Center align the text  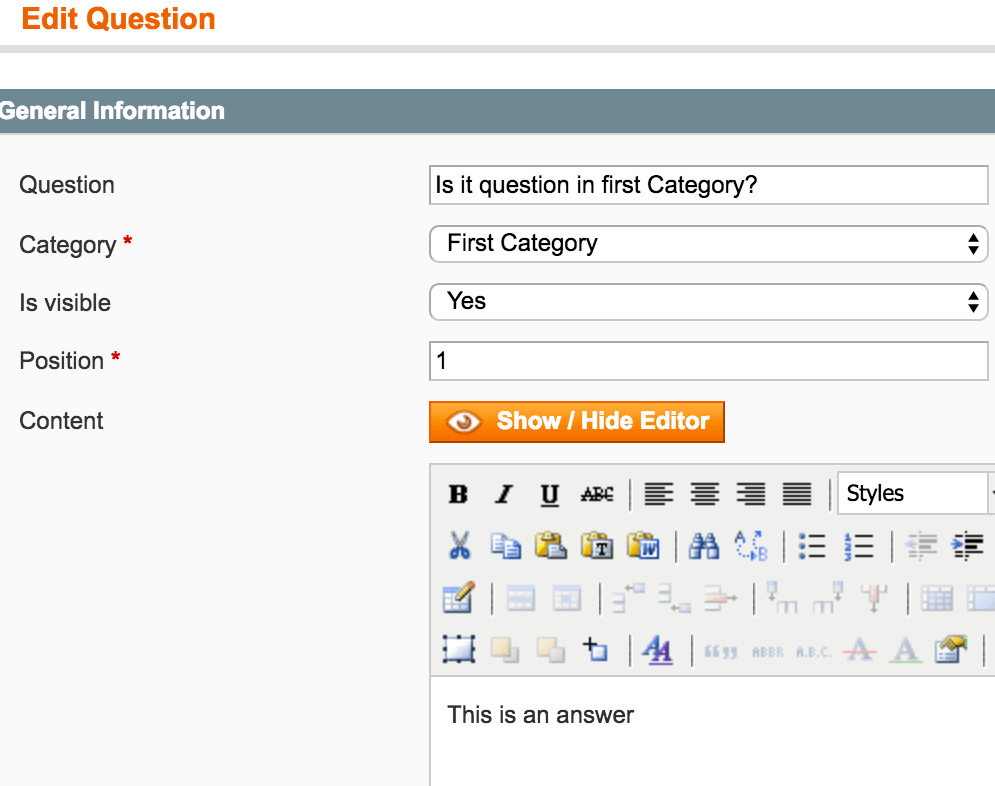[705, 494]
